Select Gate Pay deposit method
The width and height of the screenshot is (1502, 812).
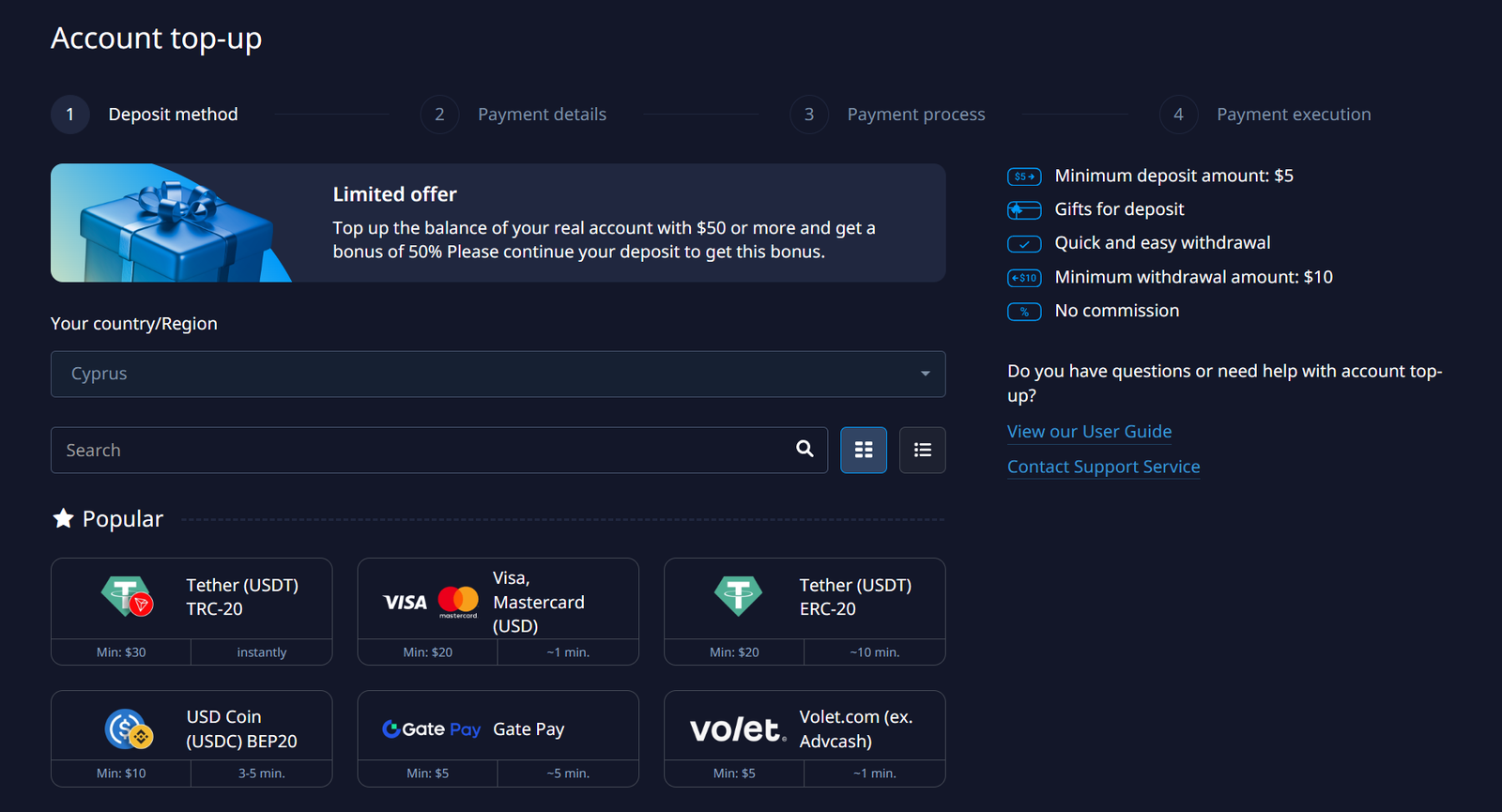coord(498,739)
